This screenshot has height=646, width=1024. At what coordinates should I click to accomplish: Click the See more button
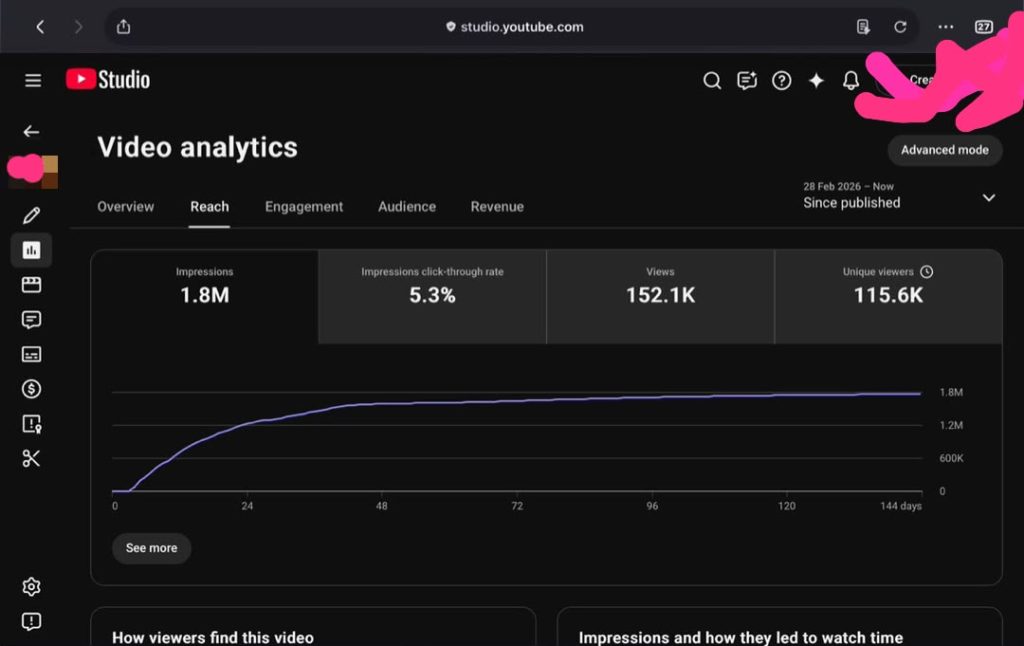pyautogui.click(x=152, y=548)
